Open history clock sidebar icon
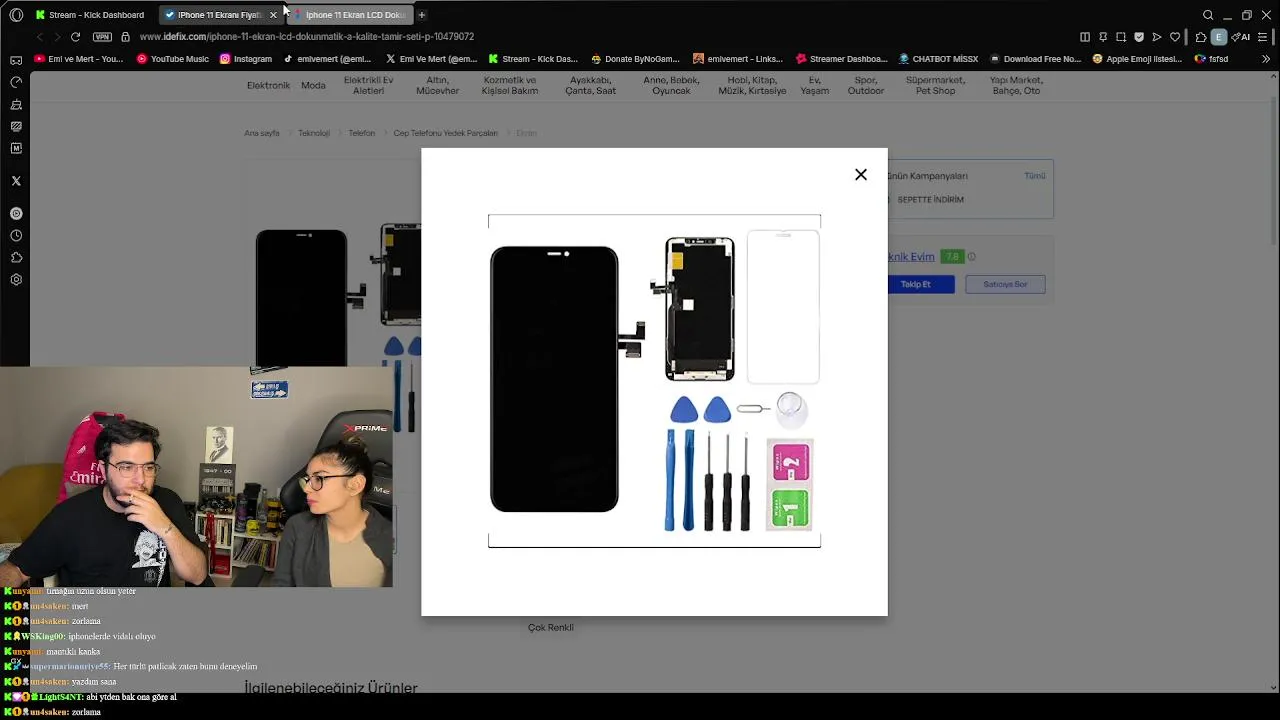Image resolution: width=1280 pixels, height=720 pixels. click(x=16, y=235)
